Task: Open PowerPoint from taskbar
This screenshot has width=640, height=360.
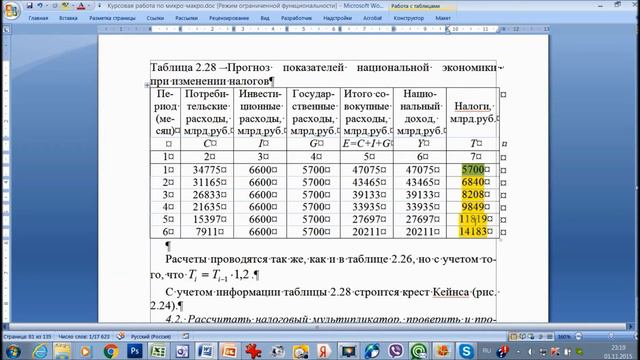Action: click(x=230, y=351)
